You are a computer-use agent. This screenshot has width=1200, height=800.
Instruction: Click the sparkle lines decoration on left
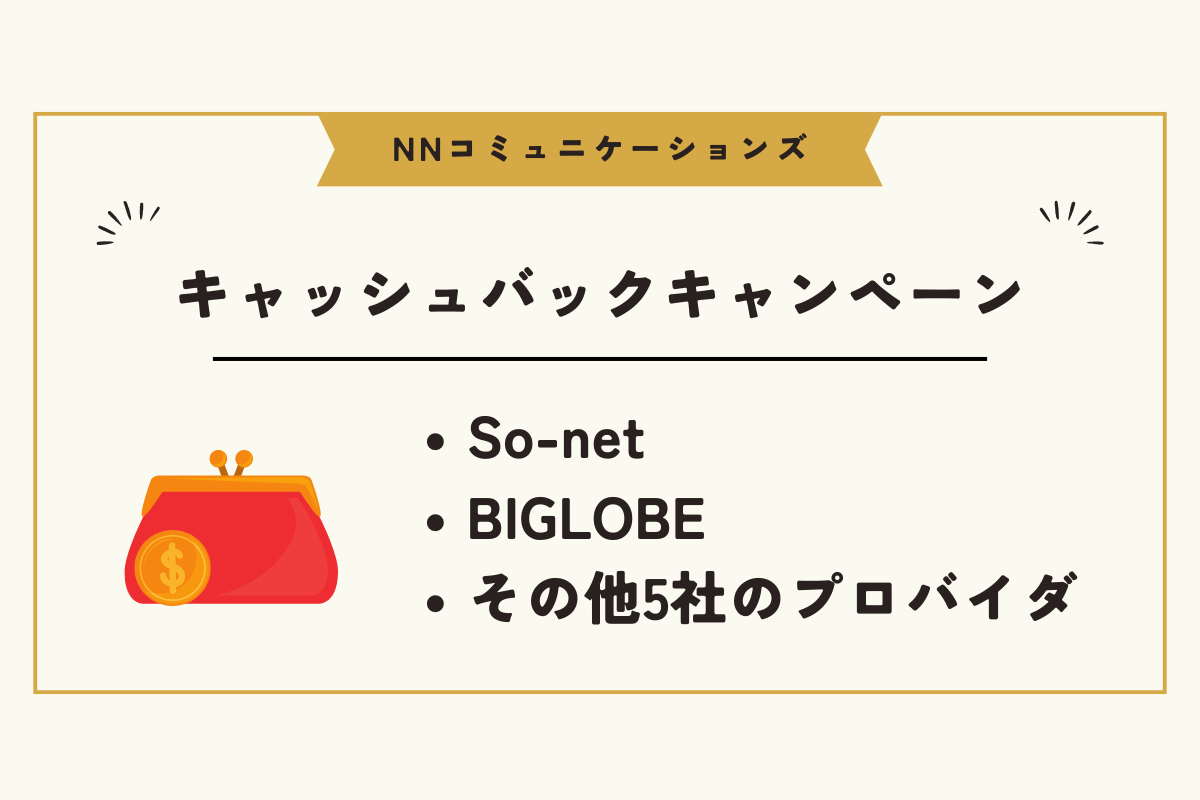click(129, 223)
